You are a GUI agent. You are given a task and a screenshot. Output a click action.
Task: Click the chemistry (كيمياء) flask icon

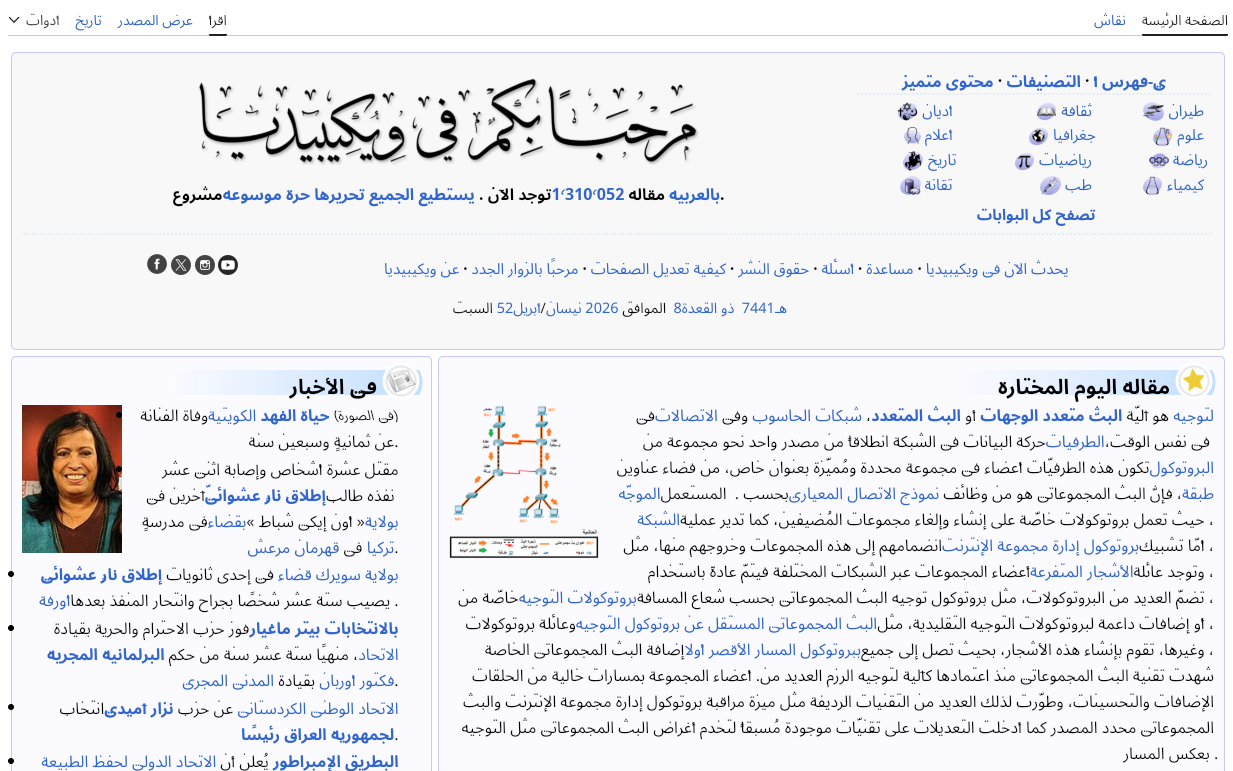pos(1154,185)
